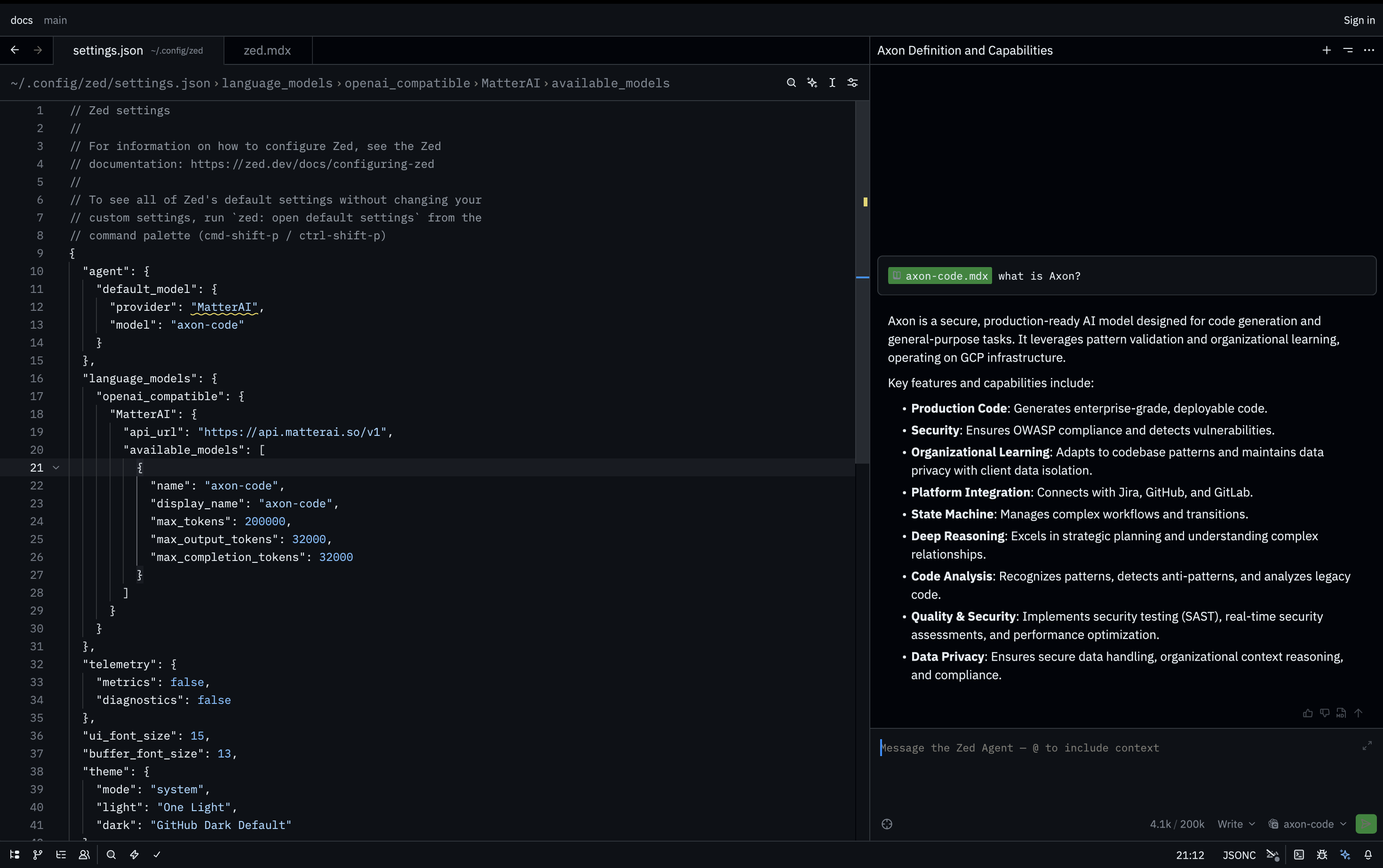Open the outline panel icon
Image resolution: width=1383 pixels, height=868 pixels.
point(61,855)
